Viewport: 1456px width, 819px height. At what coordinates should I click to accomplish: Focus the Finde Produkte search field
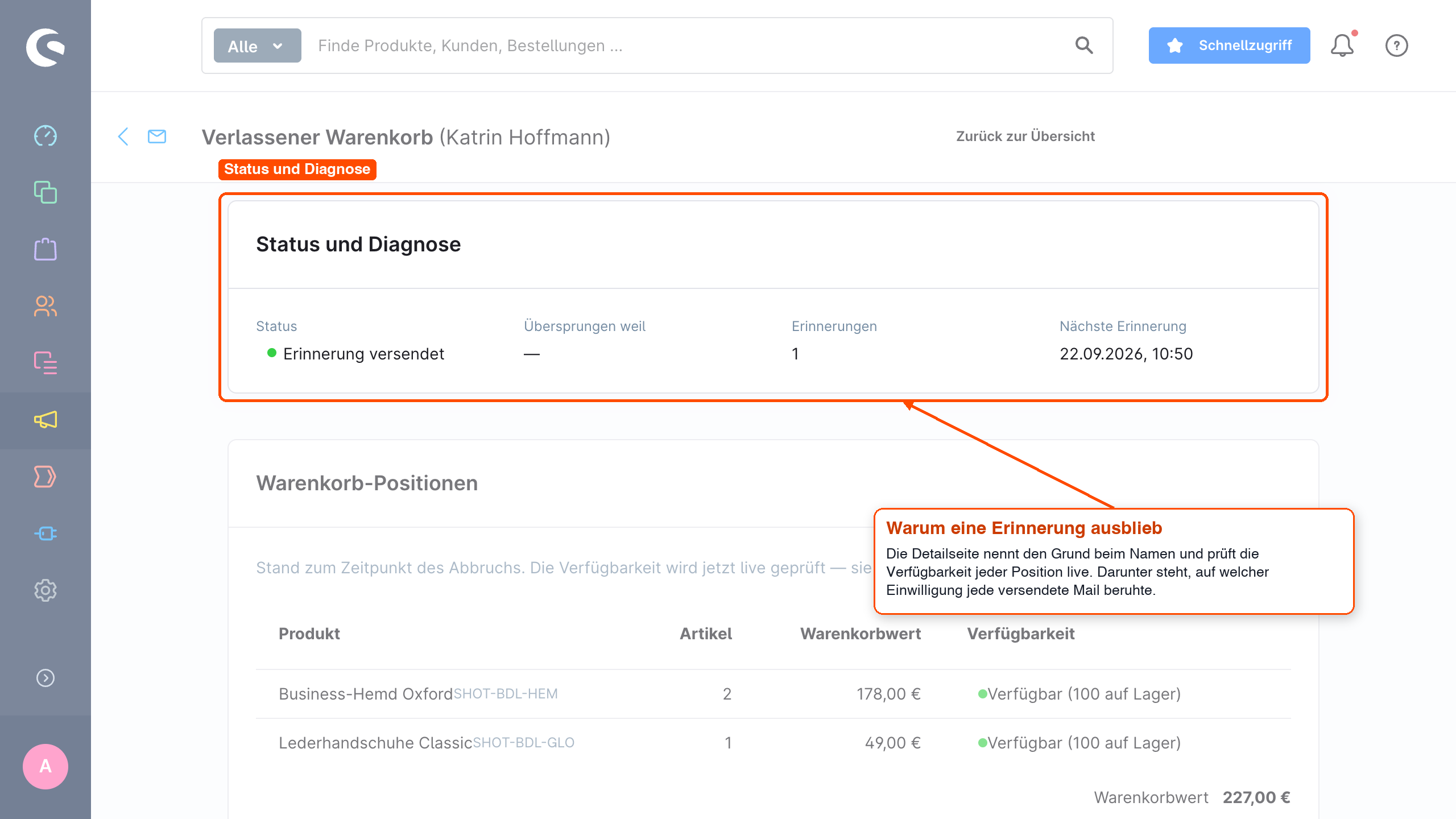(688, 45)
